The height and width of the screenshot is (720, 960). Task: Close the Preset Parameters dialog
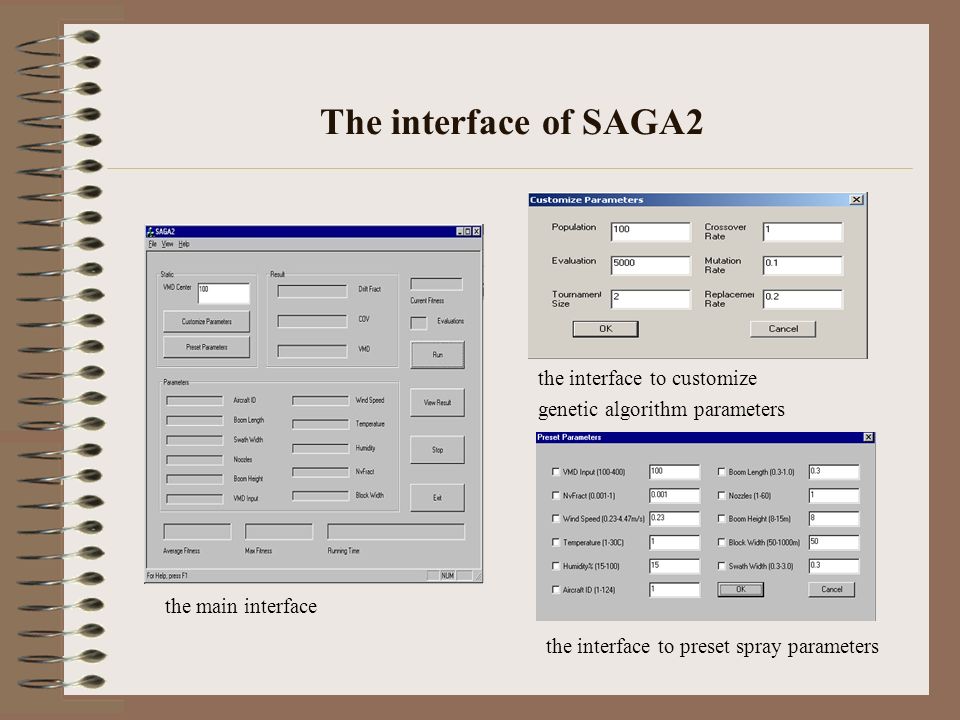[868, 437]
